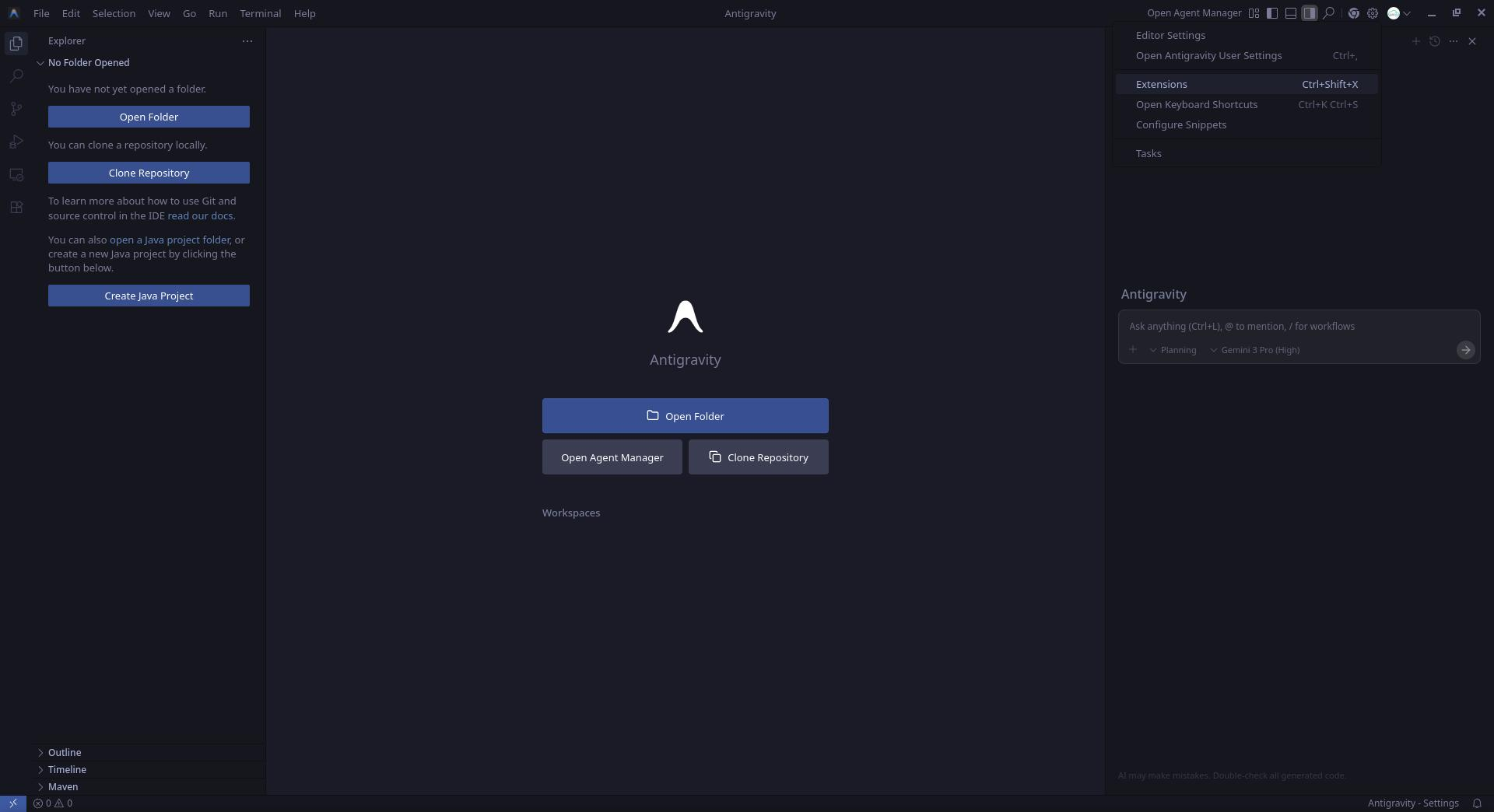Screen dimensions: 1494x812
Task: Click the Workspaces heading
Action: point(571,513)
